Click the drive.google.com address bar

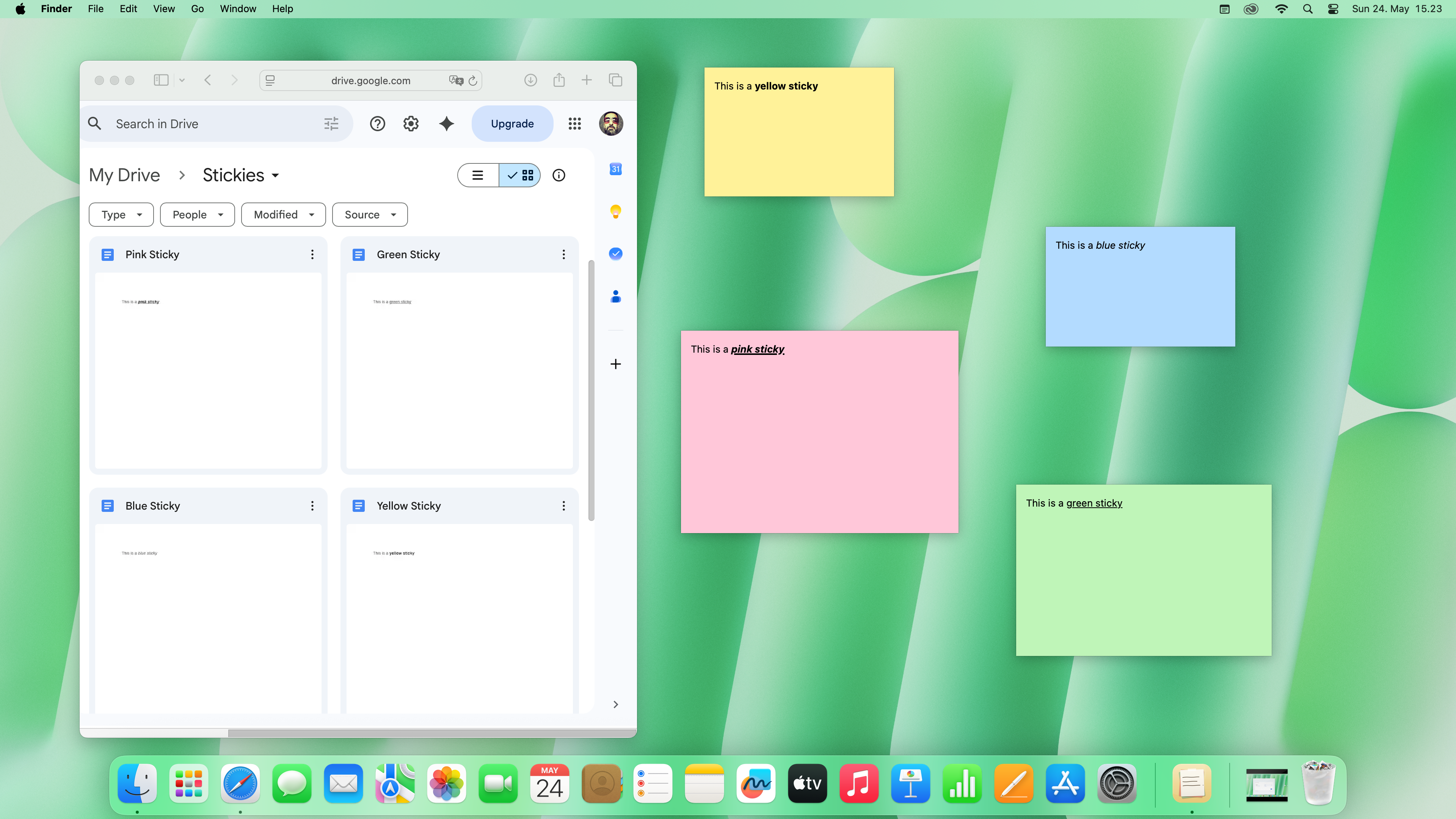371,80
